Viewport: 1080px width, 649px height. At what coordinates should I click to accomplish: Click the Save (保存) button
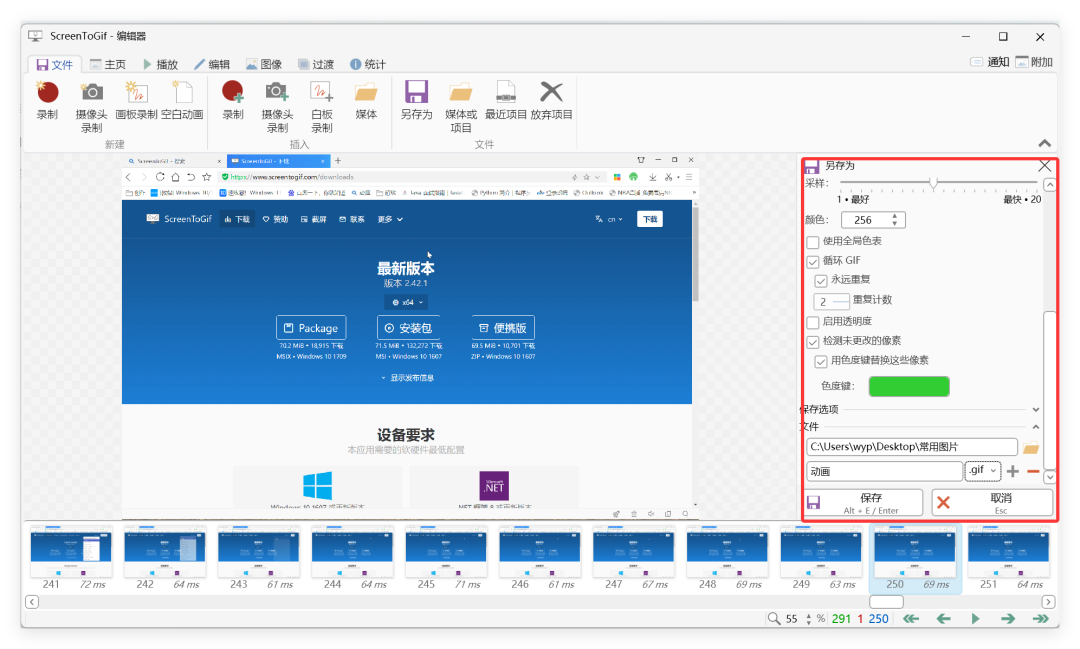(x=864, y=502)
